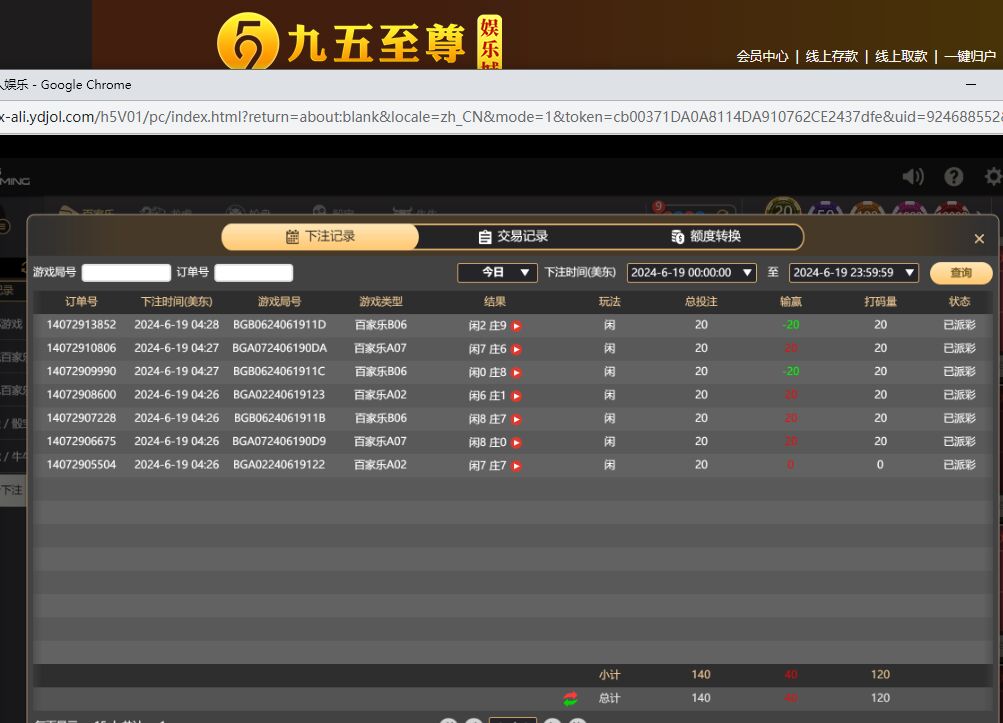Image resolution: width=1003 pixels, height=723 pixels.
Task: Play video replay for order 14072905504
Action: pos(517,466)
